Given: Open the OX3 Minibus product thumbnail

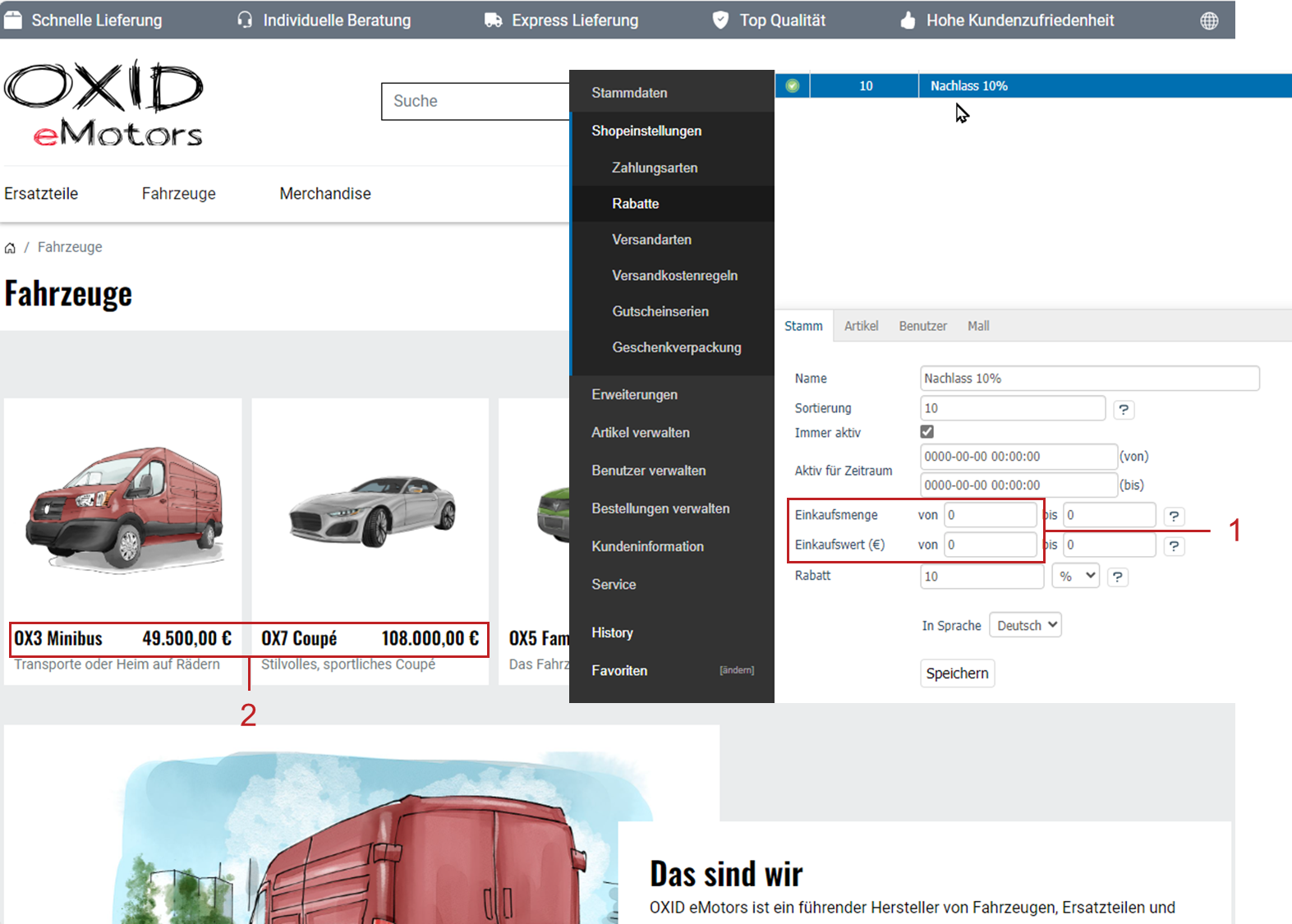Looking at the screenshot, I should tap(123, 508).
